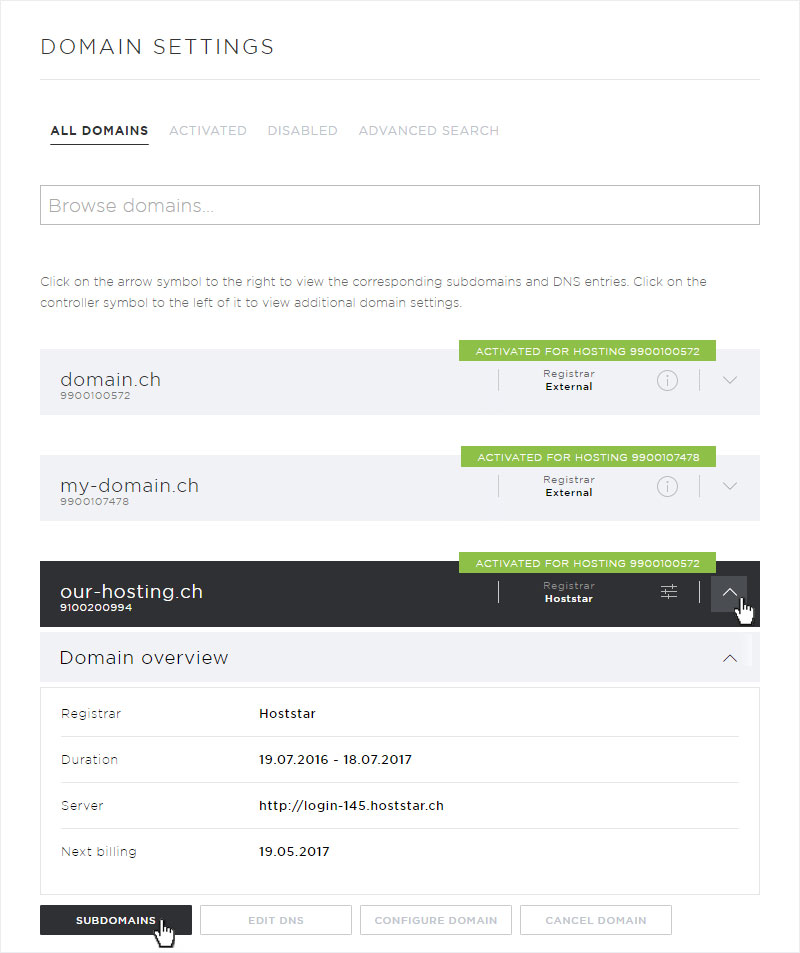The image size is (800, 953).
Task: Click the ID 9900100572 under domain.ch
Action: point(95,396)
